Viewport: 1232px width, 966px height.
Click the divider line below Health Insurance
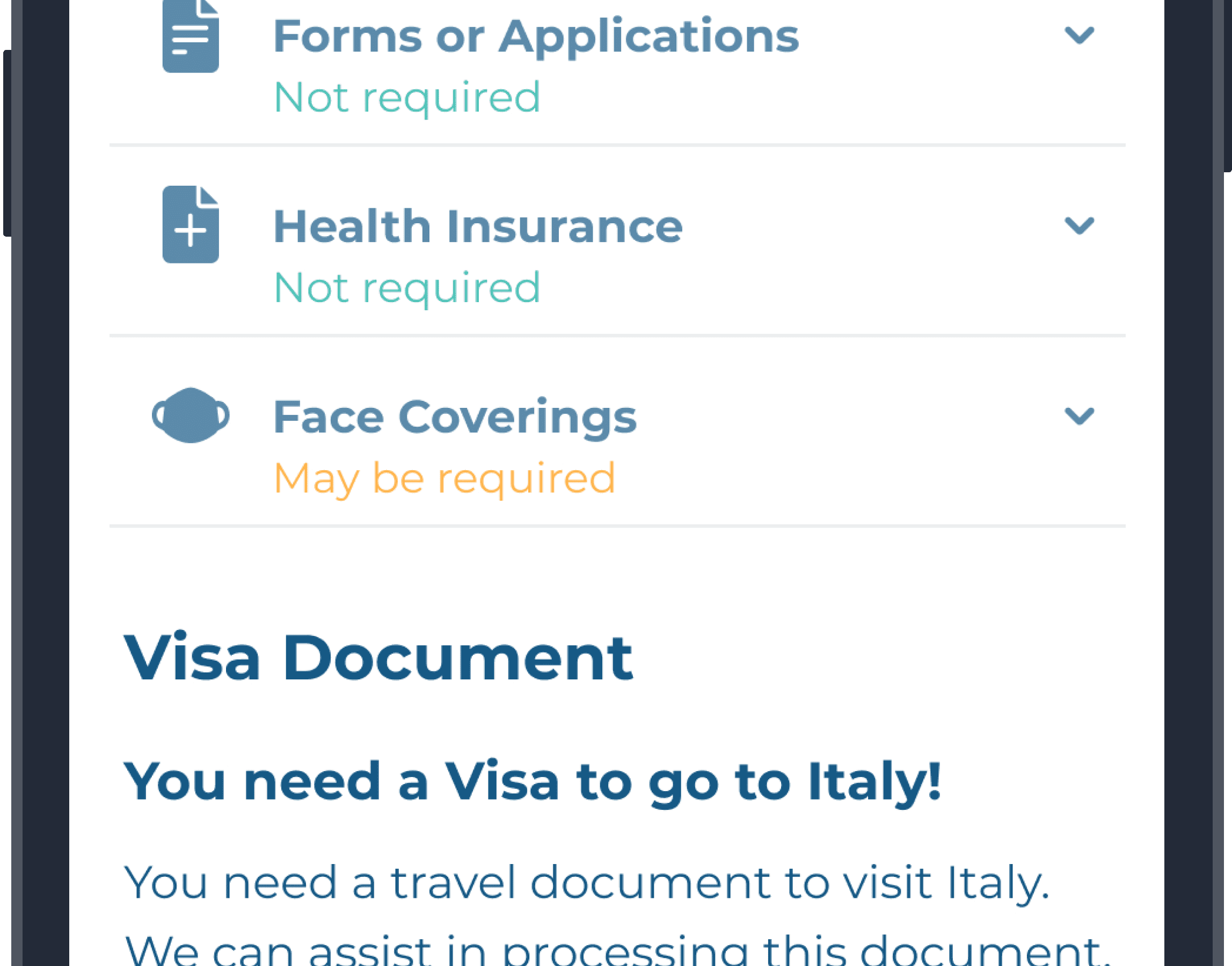[617, 335]
